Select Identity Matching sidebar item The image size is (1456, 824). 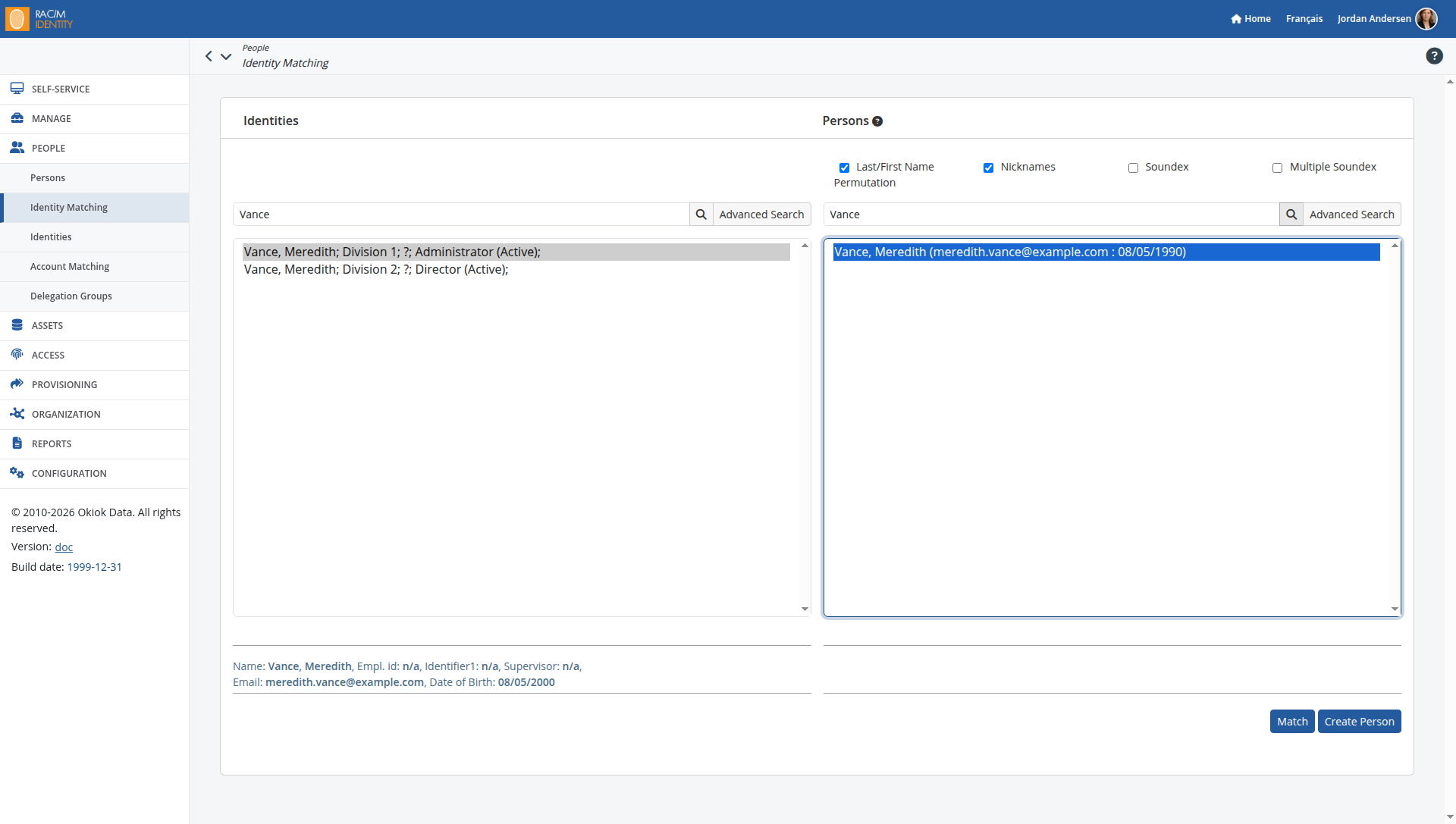(95, 208)
